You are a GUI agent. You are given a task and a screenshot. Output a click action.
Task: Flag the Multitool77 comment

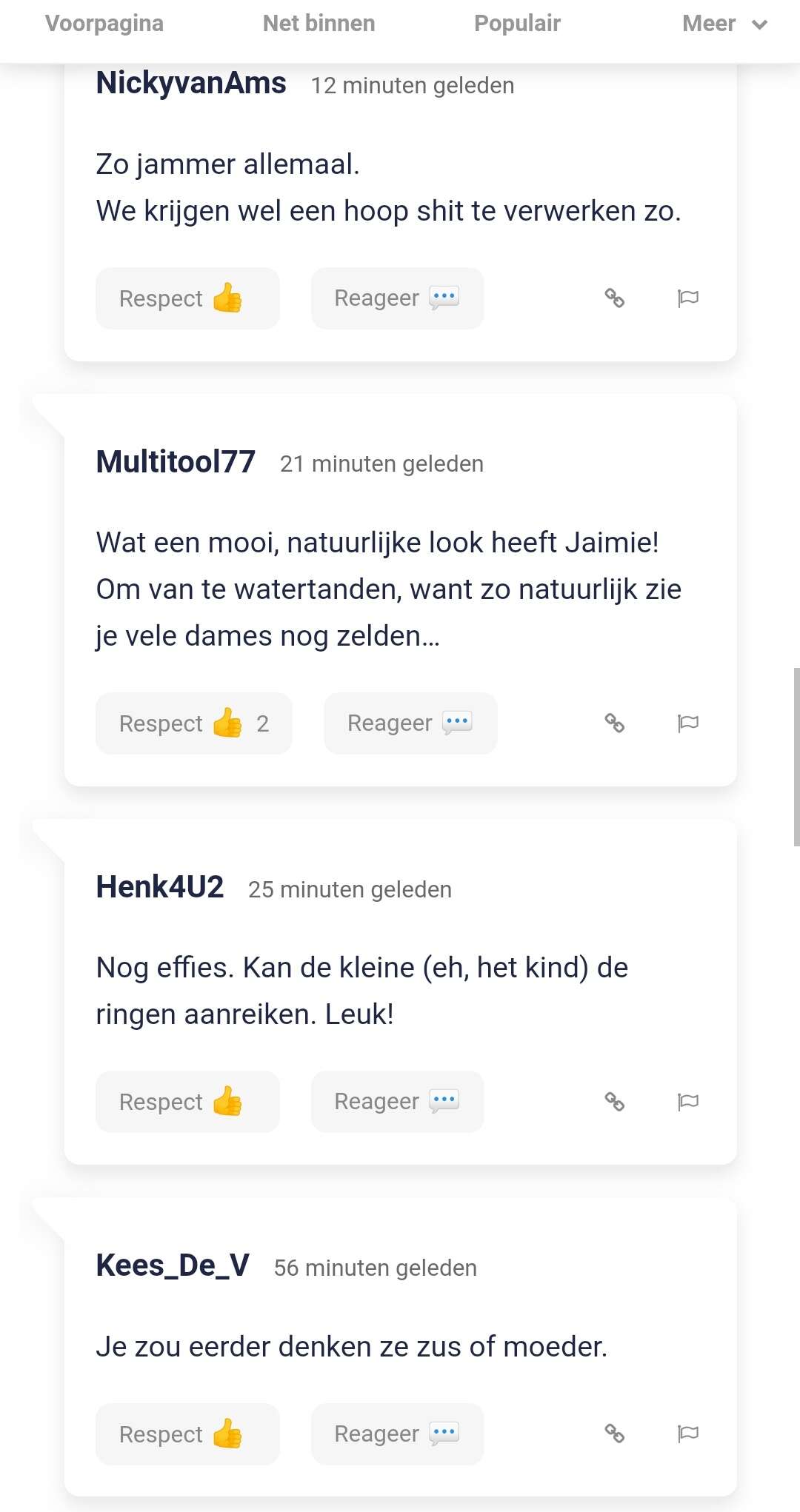tap(688, 723)
